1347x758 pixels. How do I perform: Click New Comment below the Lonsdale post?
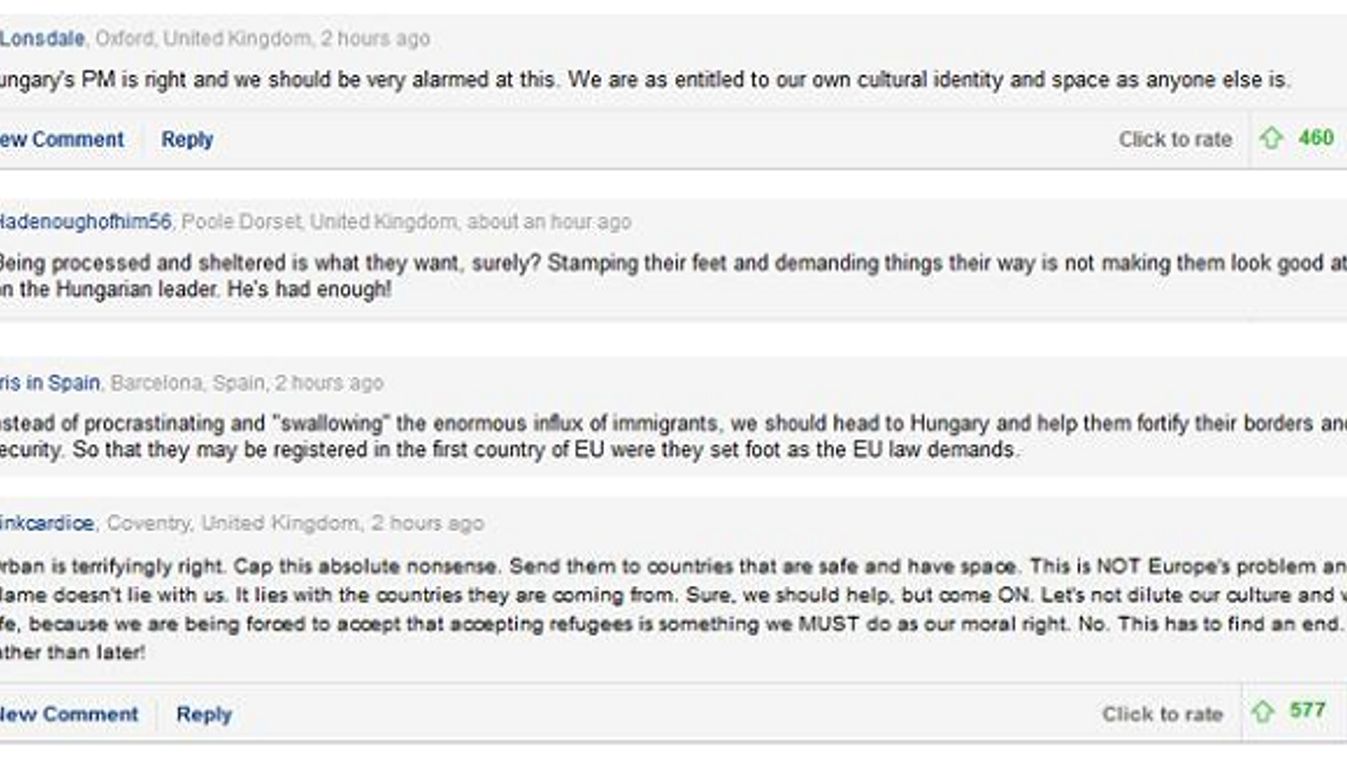(x=61, y=139)
